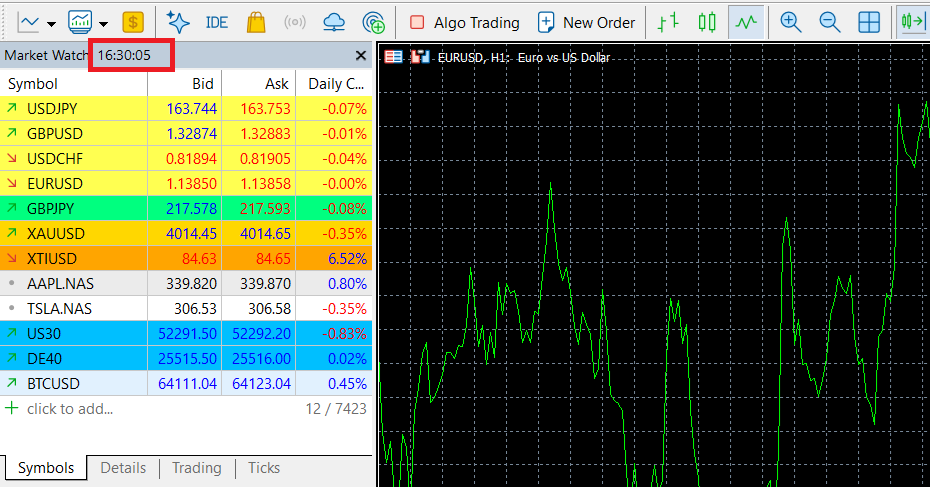Viewport: 930px width, 487px height.
Task: Open the chart templates icon
Action: [x=80, y=23]
